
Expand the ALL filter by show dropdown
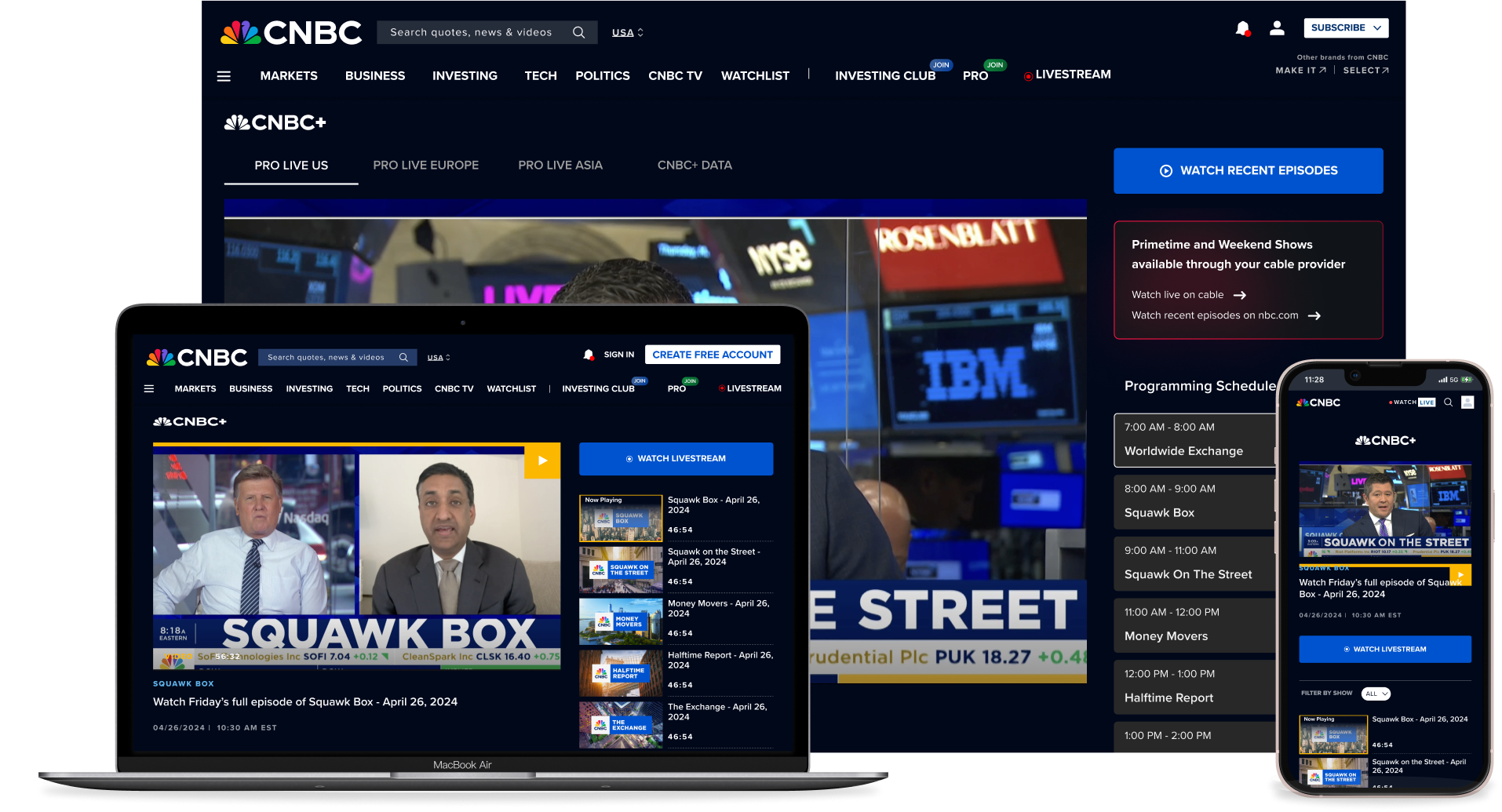point(1375,693)
